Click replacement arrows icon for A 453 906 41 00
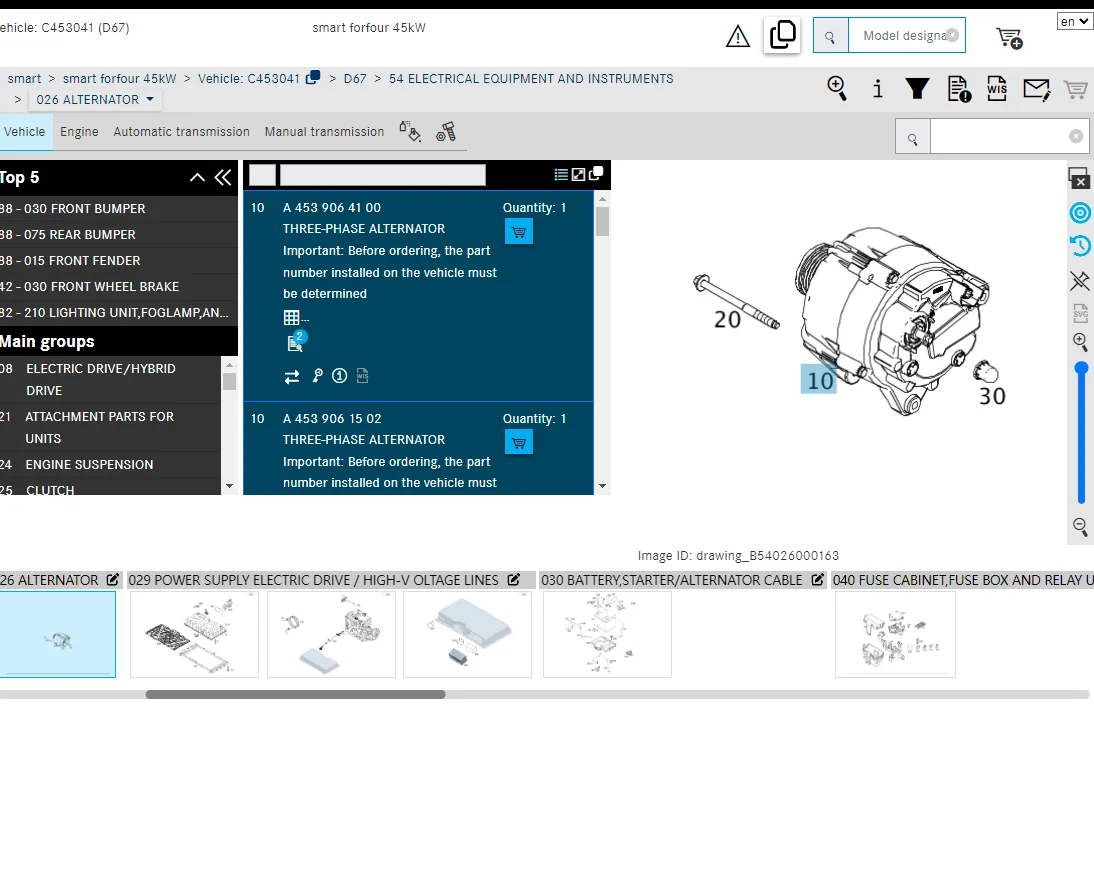The image size is (1094, 876). 292,377
